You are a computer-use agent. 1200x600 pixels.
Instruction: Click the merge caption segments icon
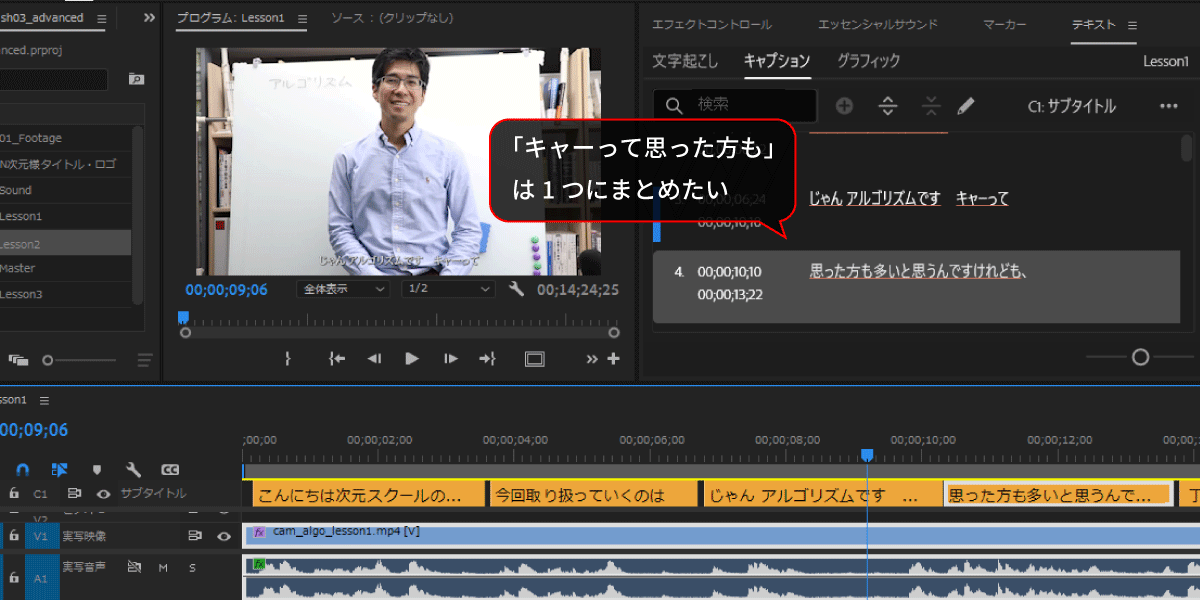930,106
